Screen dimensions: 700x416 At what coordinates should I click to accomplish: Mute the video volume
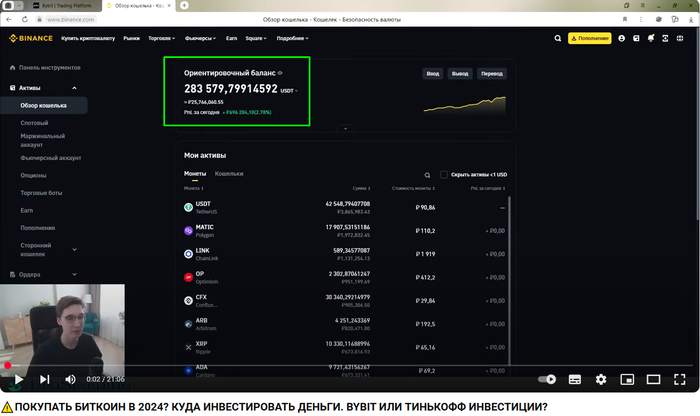pos(70,379)
